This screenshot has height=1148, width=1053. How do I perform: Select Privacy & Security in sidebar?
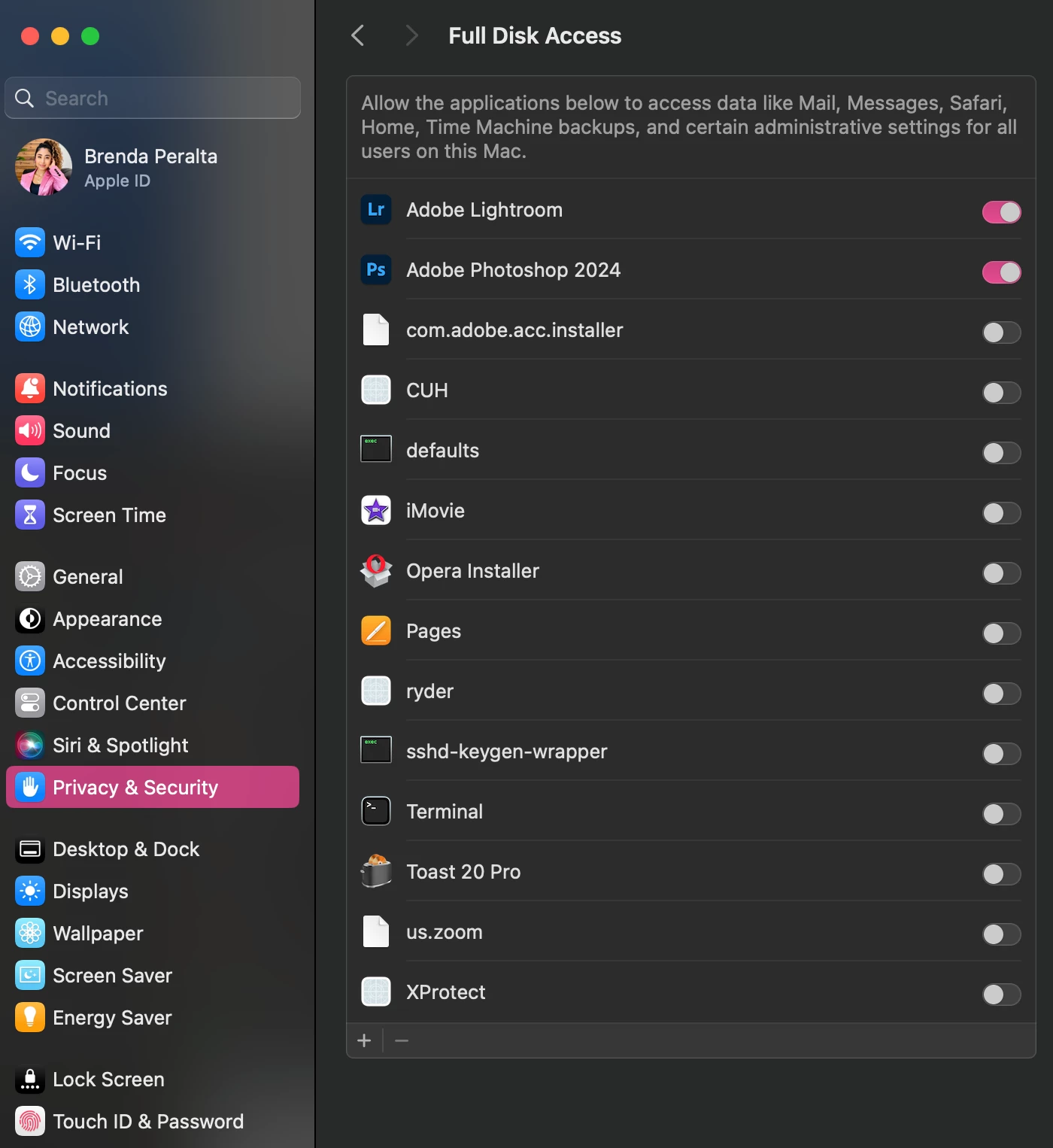pyautogui.click(x=153, y=787)
